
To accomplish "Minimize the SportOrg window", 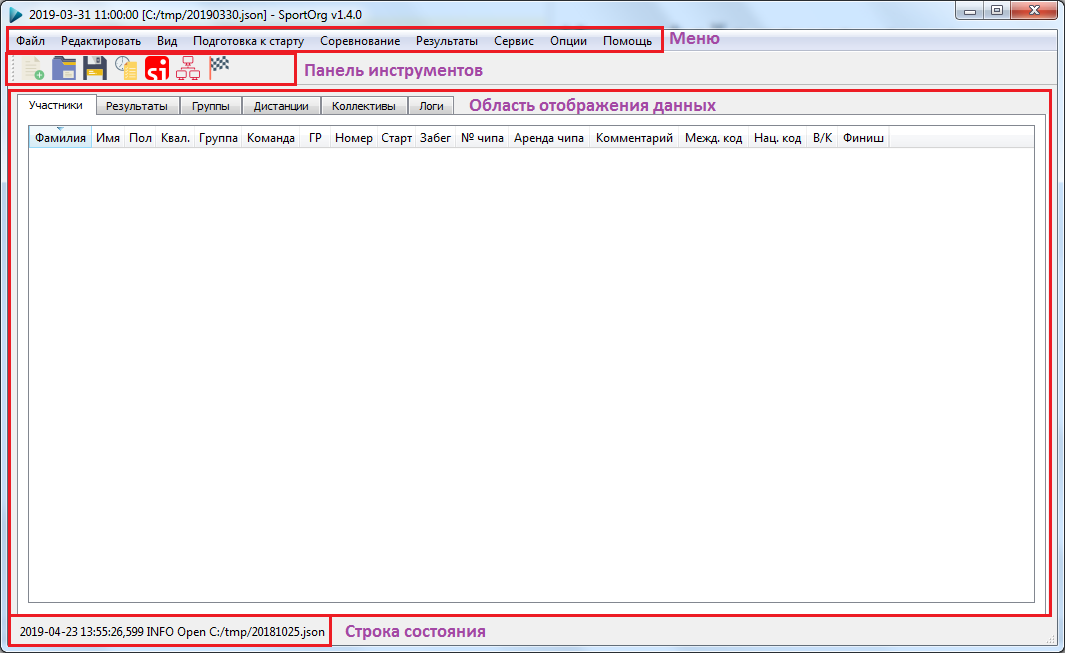I will pyautogui.click(x=970, y=10).
